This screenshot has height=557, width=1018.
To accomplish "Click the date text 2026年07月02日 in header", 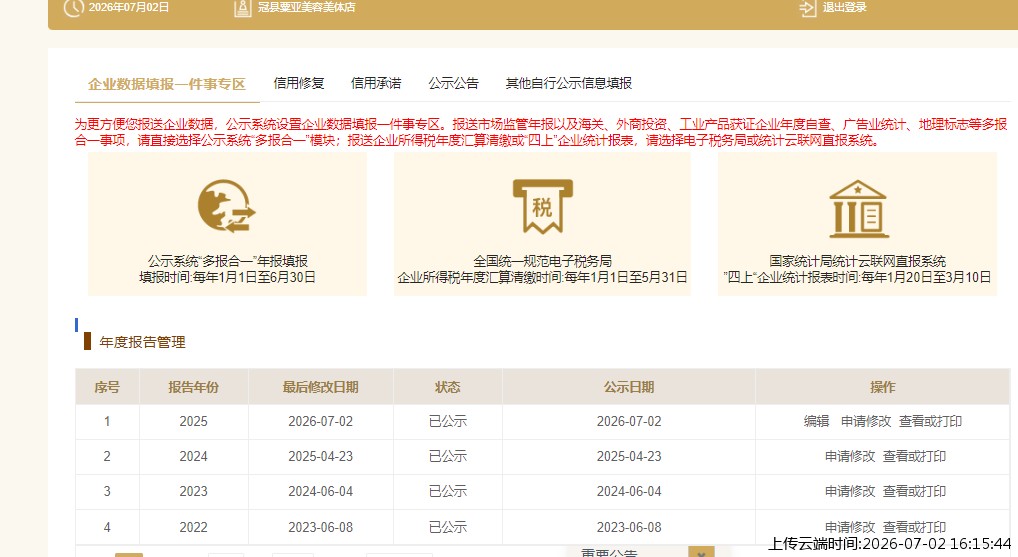I will [129, 7].
